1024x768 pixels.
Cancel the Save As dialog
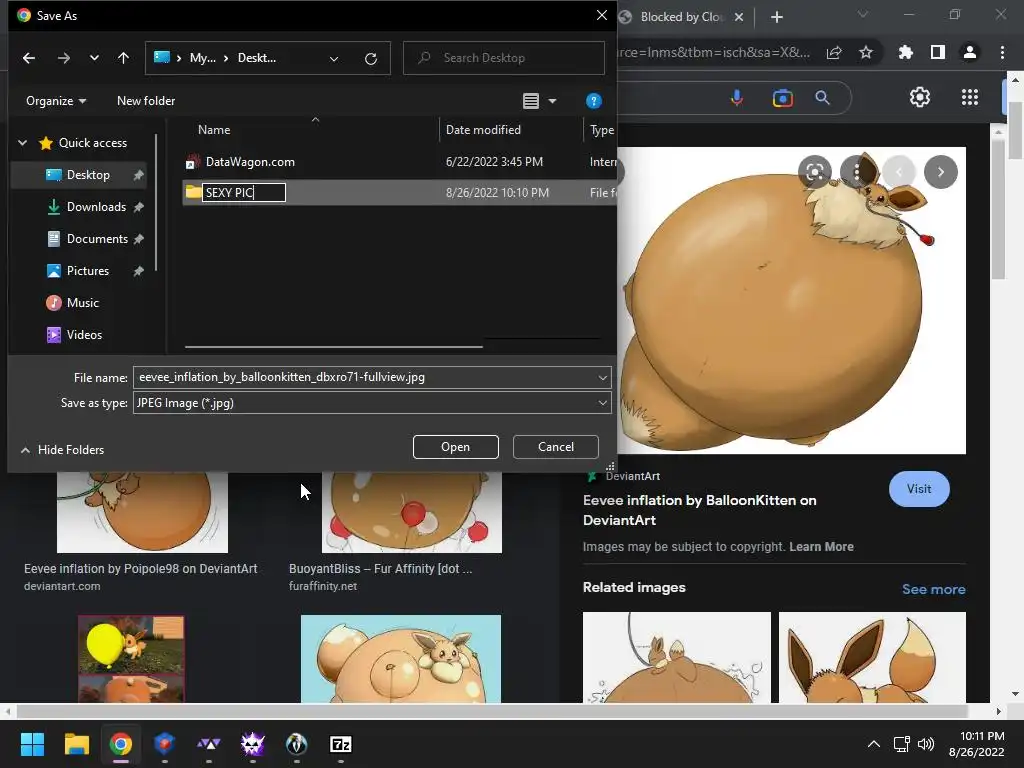[x=556, y=447]
